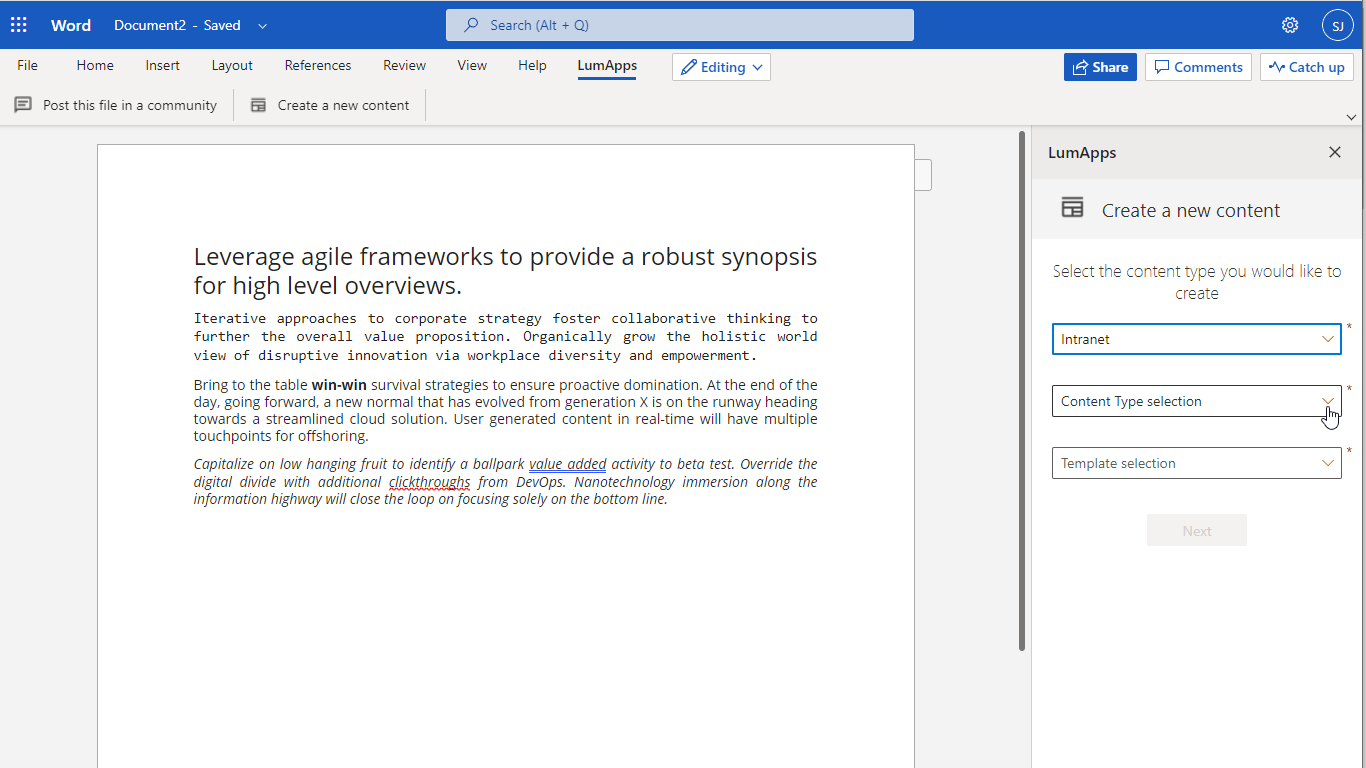Viewport: 1366px width, 768px height.
Task: Open the Content Type selection dropdown
Action: click(1196, 401)
